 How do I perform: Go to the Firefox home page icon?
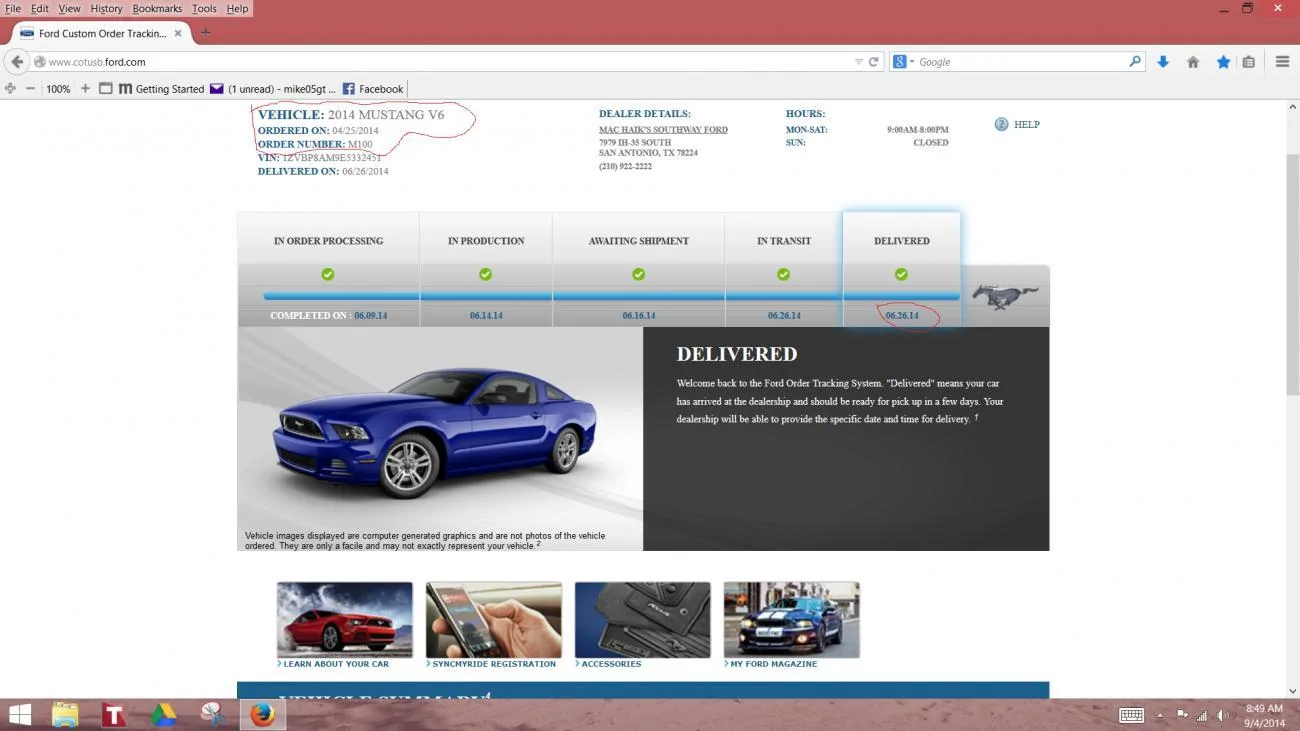tap(1193, 62)
